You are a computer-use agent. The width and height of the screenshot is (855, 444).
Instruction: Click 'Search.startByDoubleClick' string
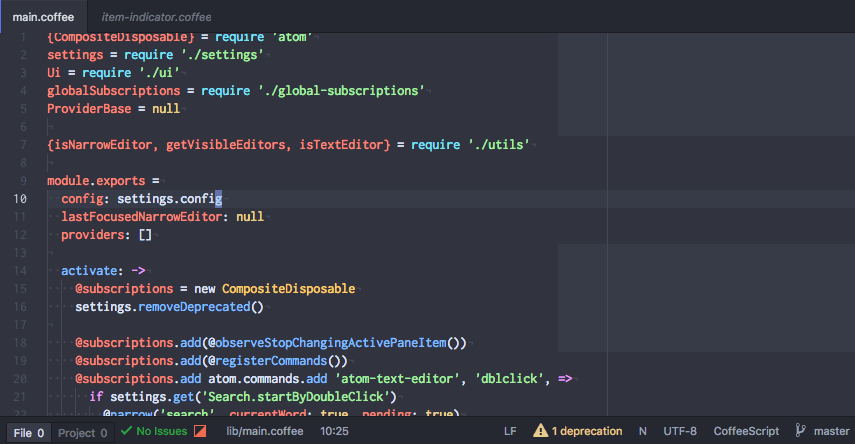[296, 397]
